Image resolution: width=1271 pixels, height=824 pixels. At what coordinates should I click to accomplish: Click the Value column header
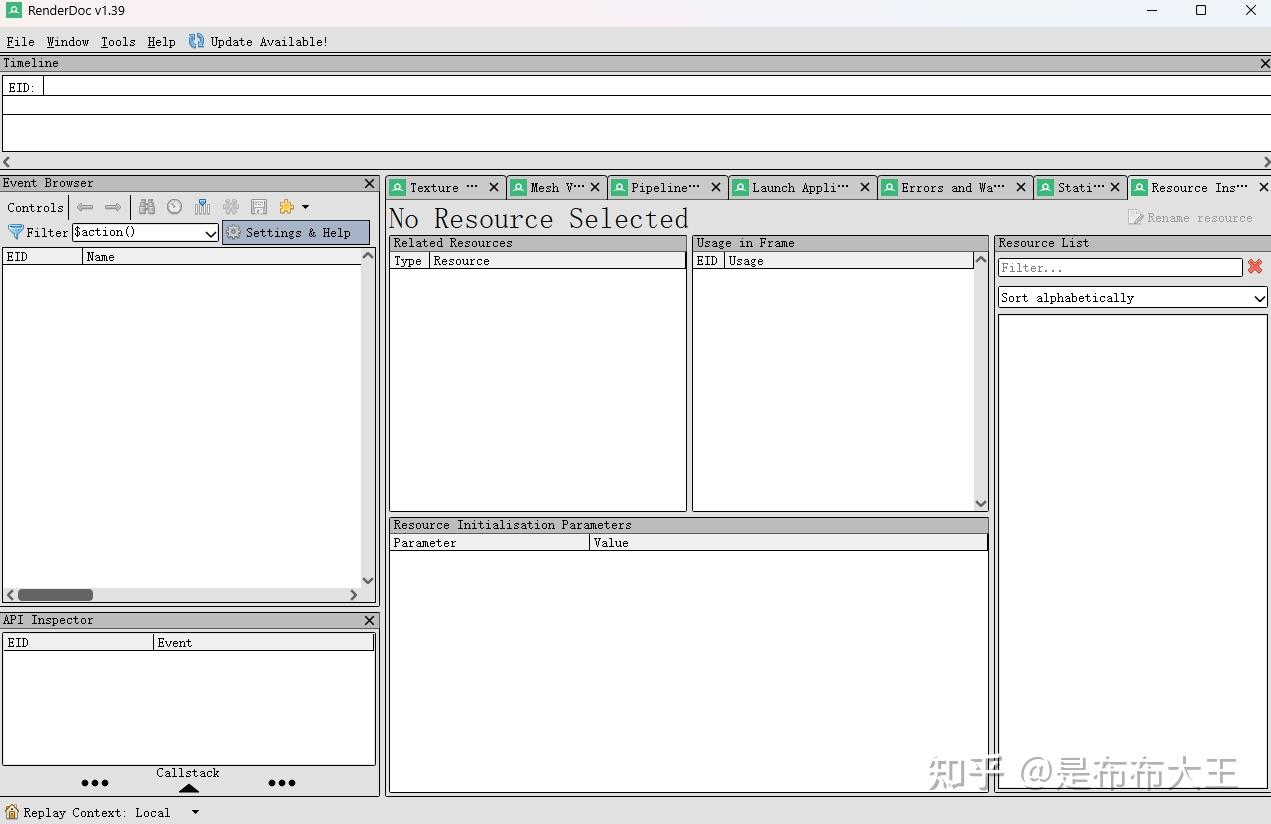(x=788, y=543)
